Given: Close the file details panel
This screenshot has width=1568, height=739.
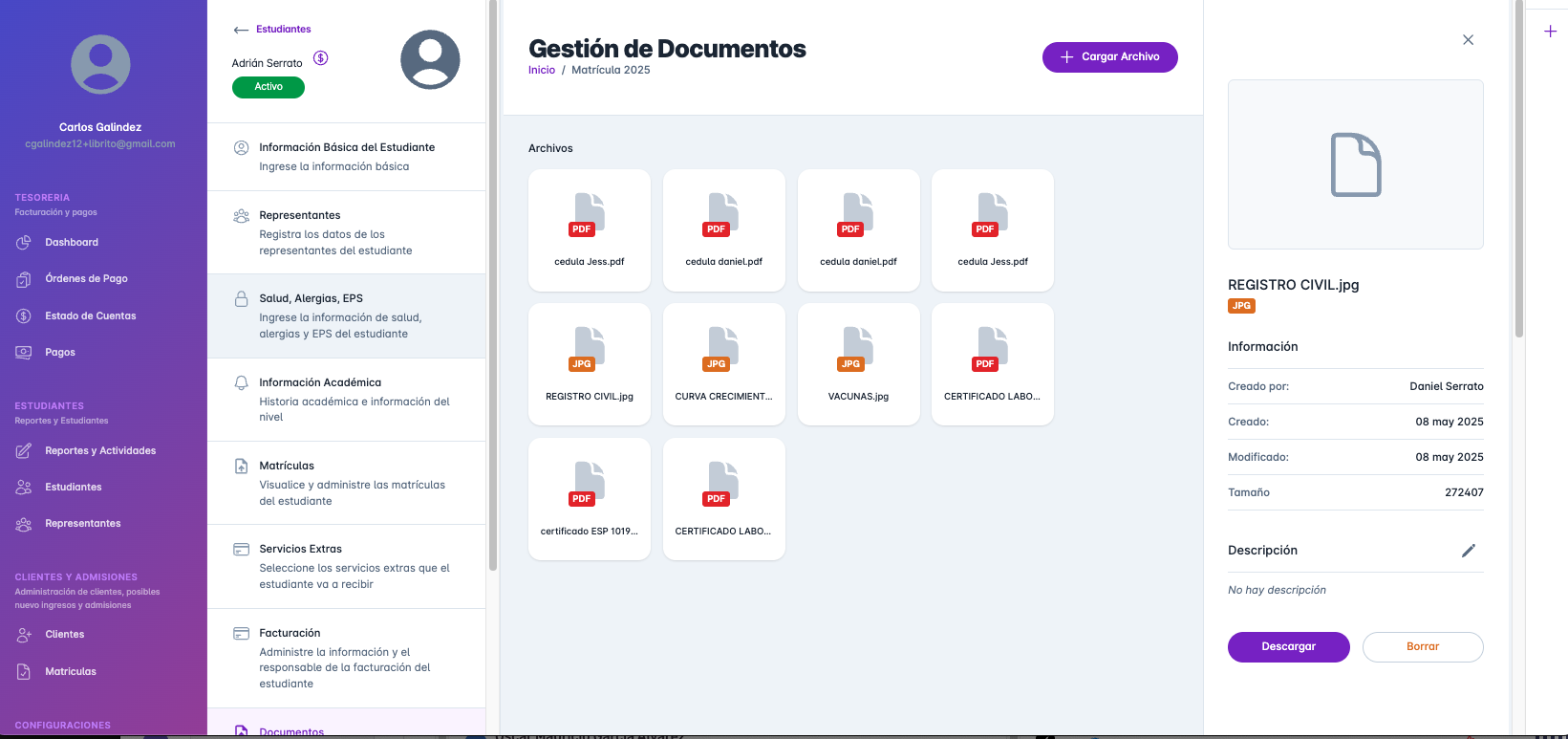Looking at the screenshot, I should pyautogui.click(x=1468, y=40).
